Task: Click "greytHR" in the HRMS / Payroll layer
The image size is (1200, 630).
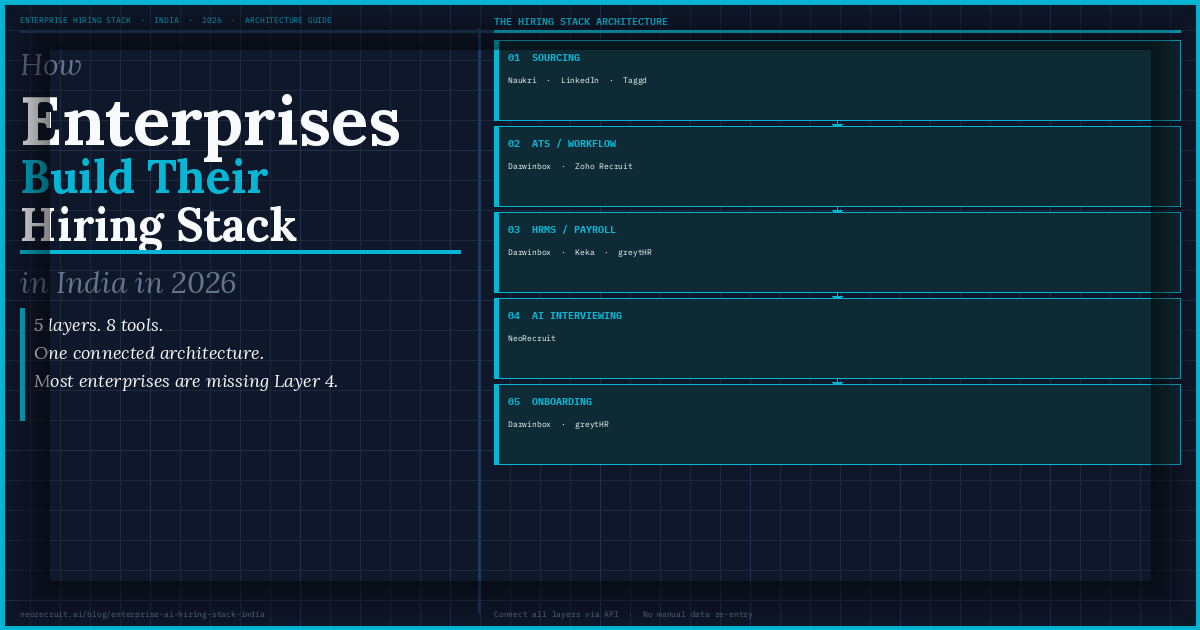Action: (x=635, y=252)
